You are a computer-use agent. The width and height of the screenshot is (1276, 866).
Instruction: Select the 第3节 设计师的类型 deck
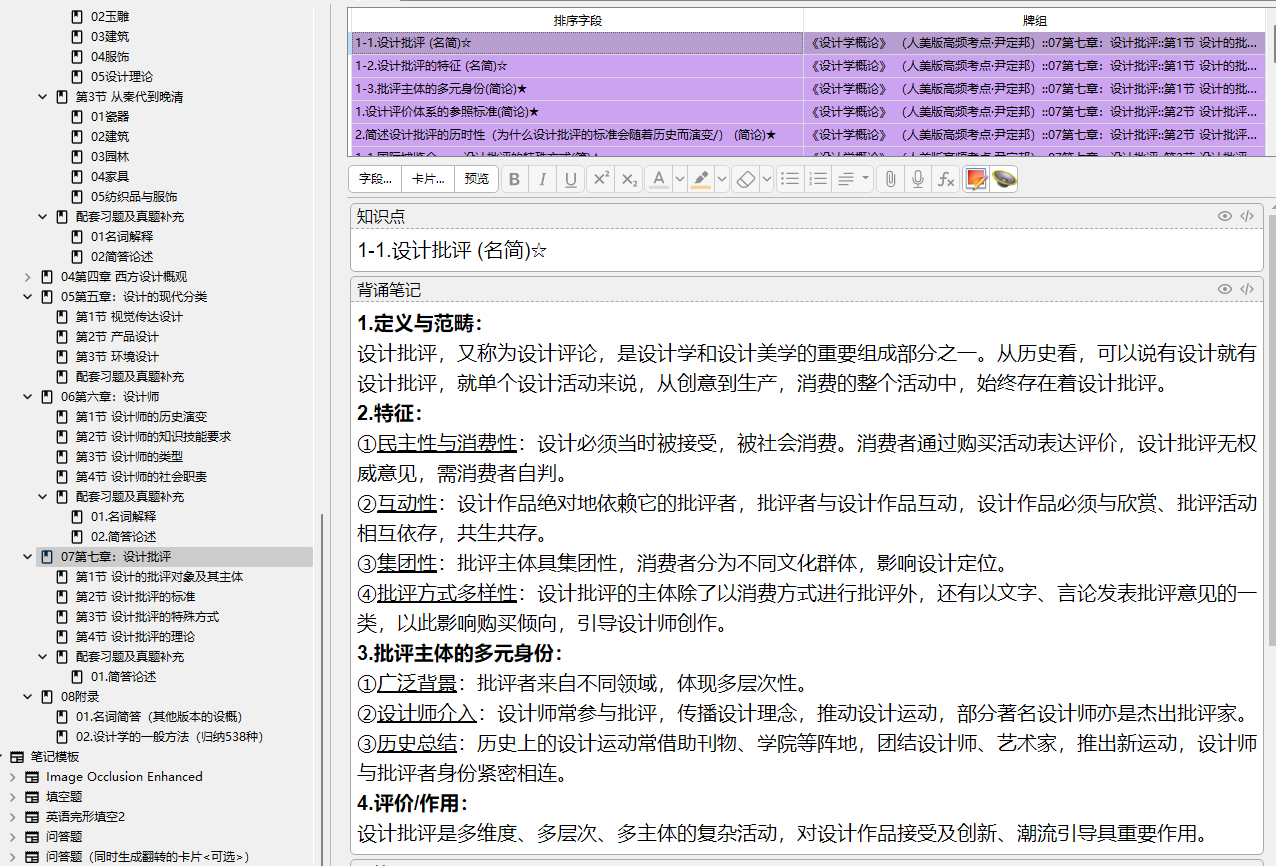click(129, 457)
